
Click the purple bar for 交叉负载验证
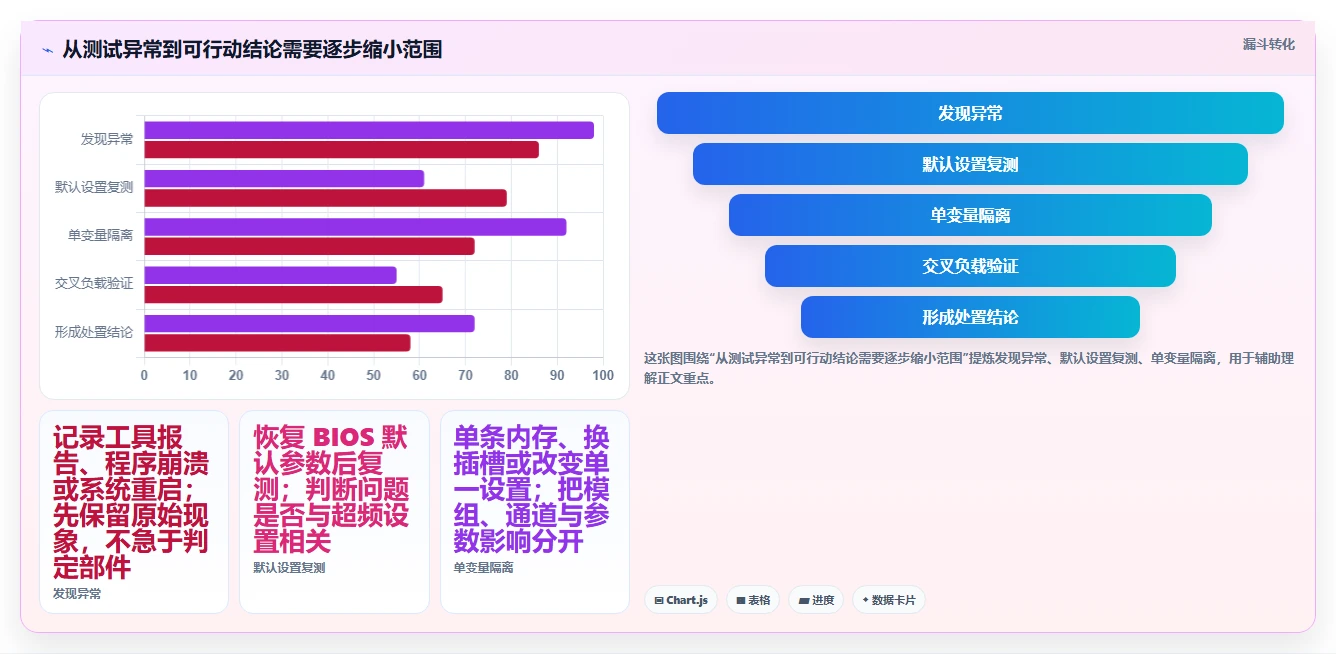pyautogui.click(x=271, y=275)
